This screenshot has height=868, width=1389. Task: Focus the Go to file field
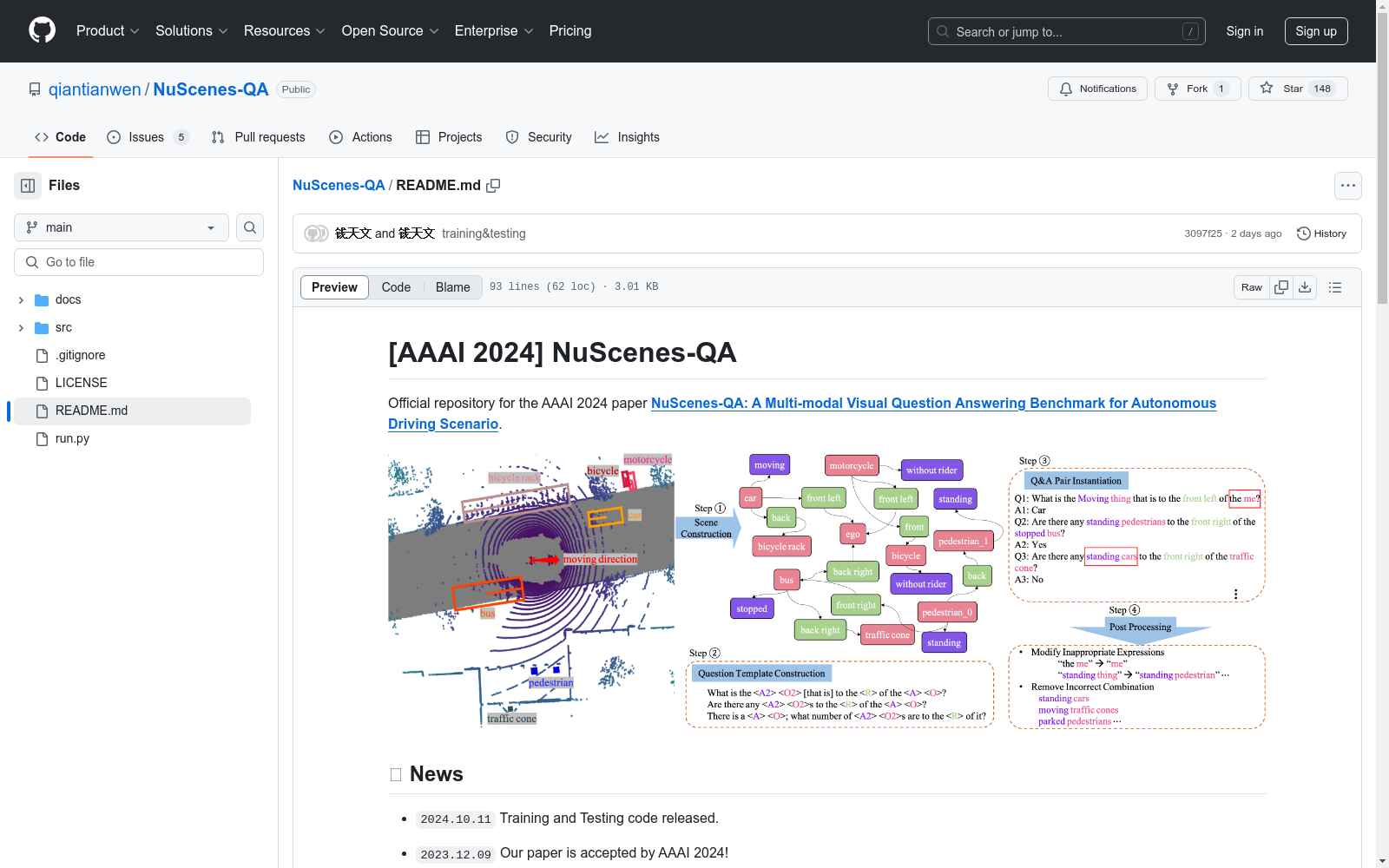point(139,262)
